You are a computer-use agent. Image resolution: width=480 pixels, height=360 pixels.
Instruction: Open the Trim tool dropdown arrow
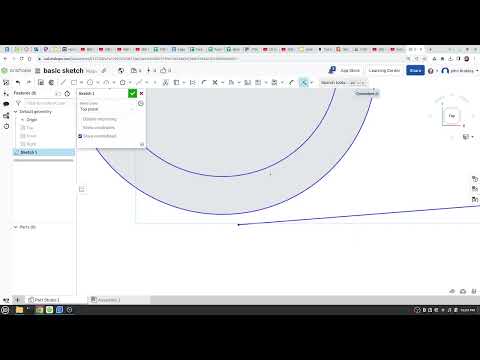click(223, 83)
